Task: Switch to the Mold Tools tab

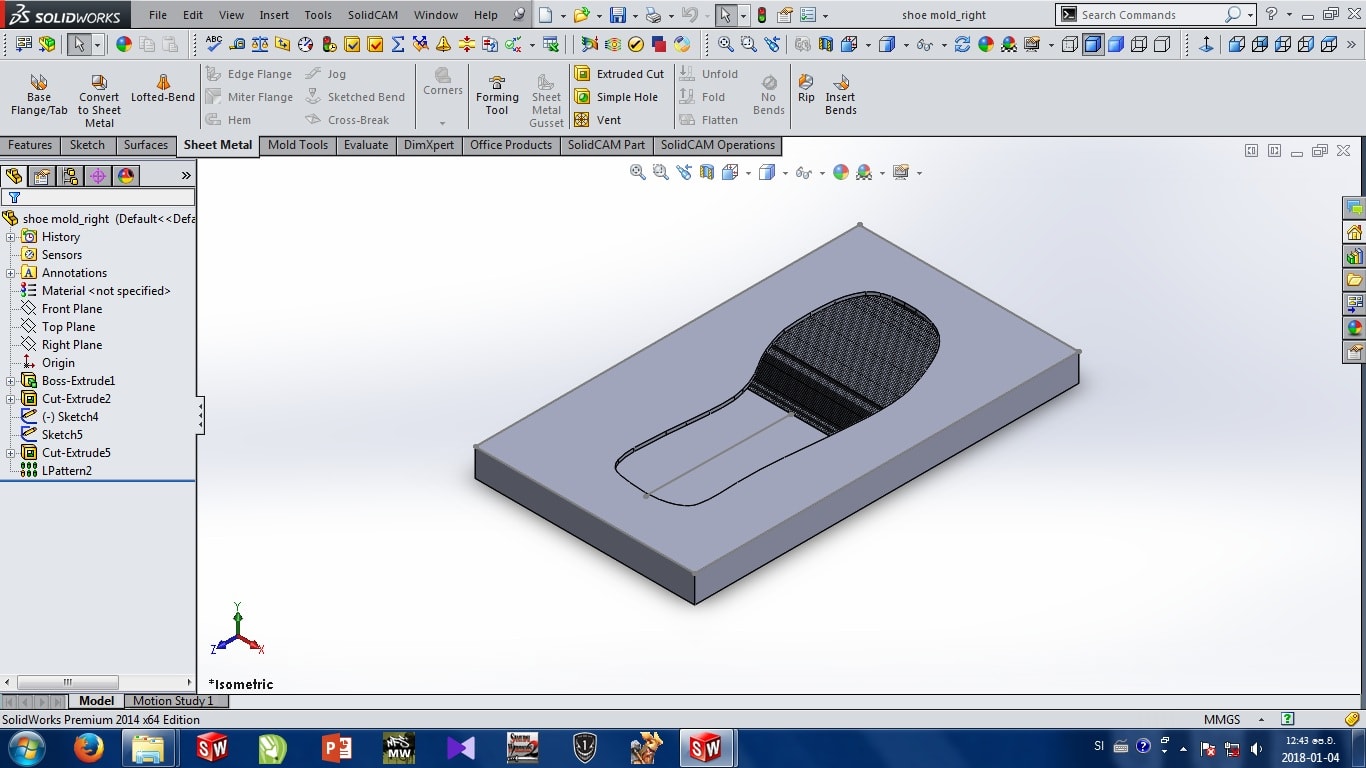Action: pyautogui.click(x=298, y=145)
